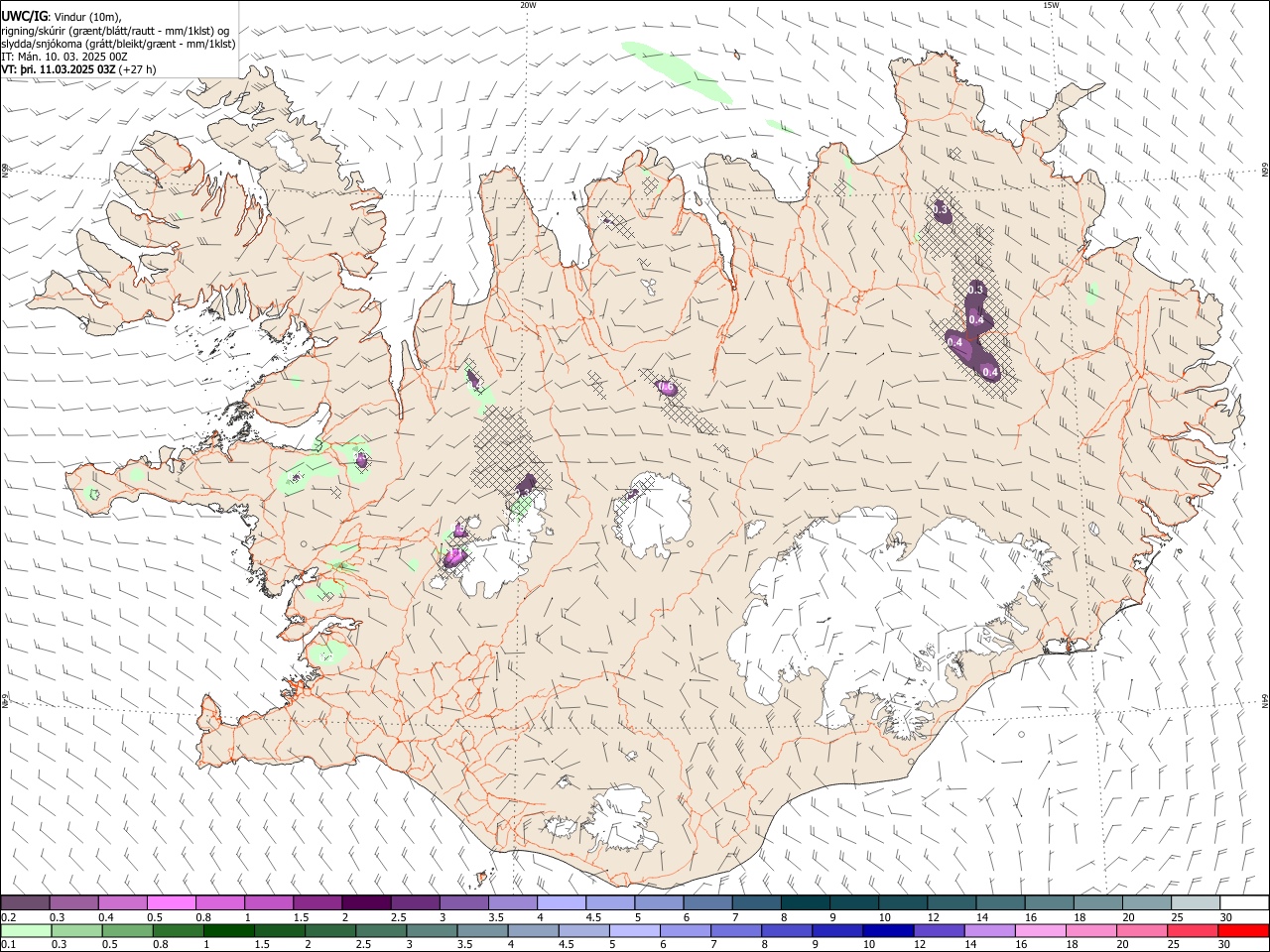Pick top-row swatch between 0.2 and 0.3
The image size is (1270, 952).
click(x=25, y=903)
